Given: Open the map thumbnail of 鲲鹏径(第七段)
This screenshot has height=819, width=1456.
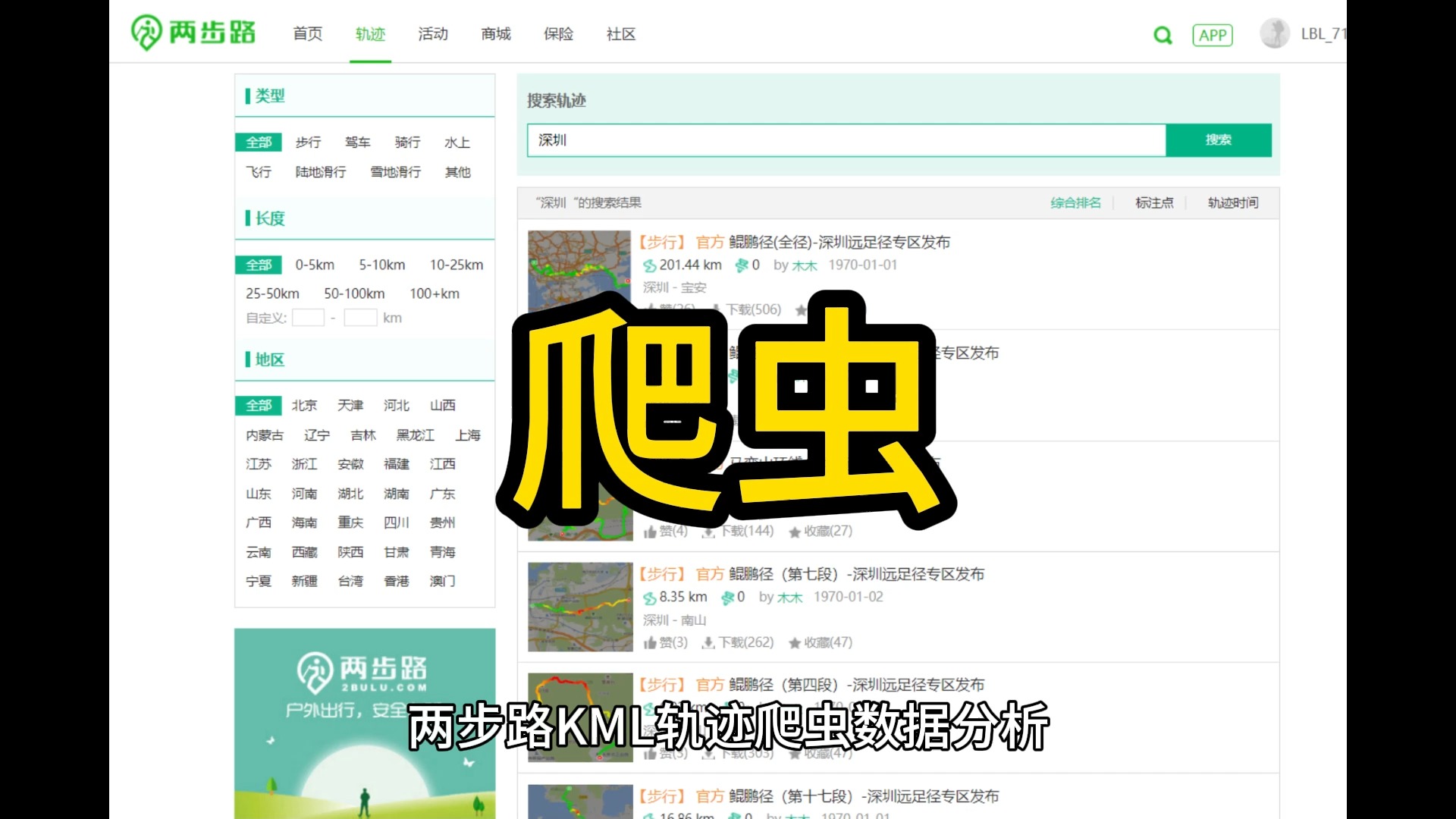Looking at the screenshot, I should pyautogui.click(x=579, y=606).
